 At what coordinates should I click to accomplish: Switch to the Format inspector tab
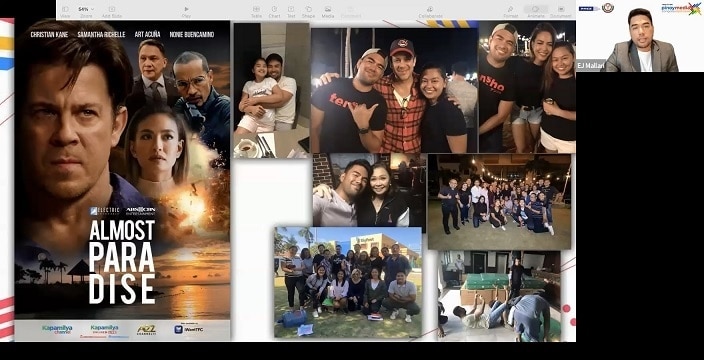click(x=510, y=12)
